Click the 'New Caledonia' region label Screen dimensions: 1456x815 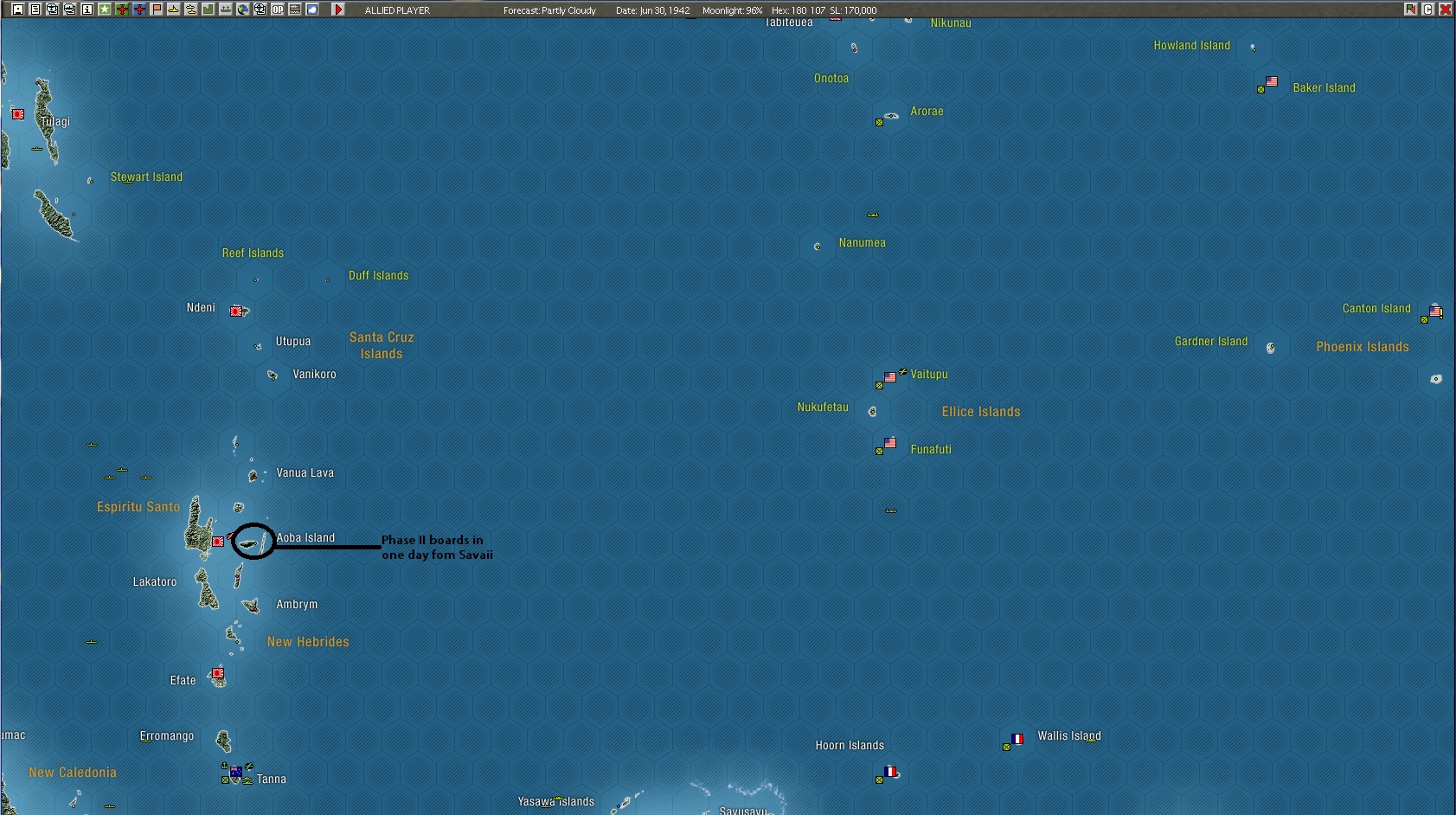point(73,773)
